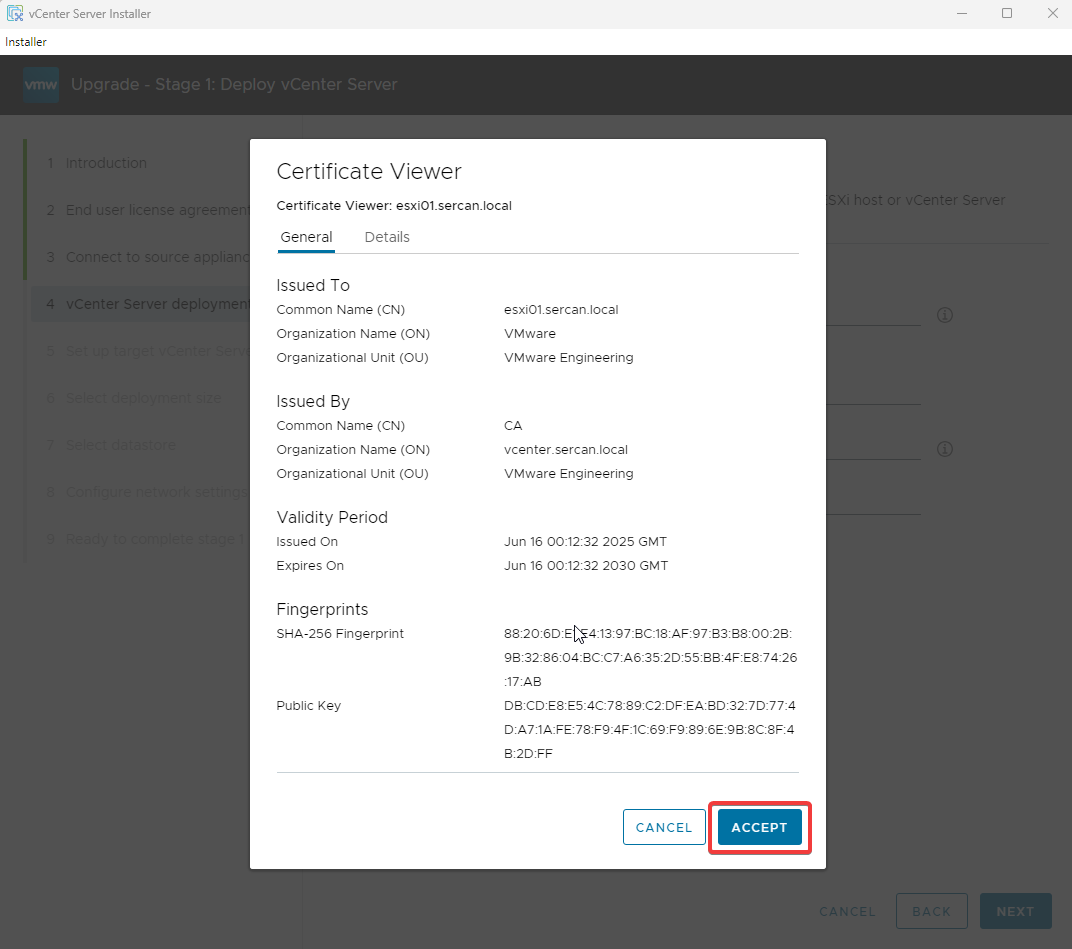1072x949 pixels.
Task: Click the Validity Period section heading
Action: [332, 517]
